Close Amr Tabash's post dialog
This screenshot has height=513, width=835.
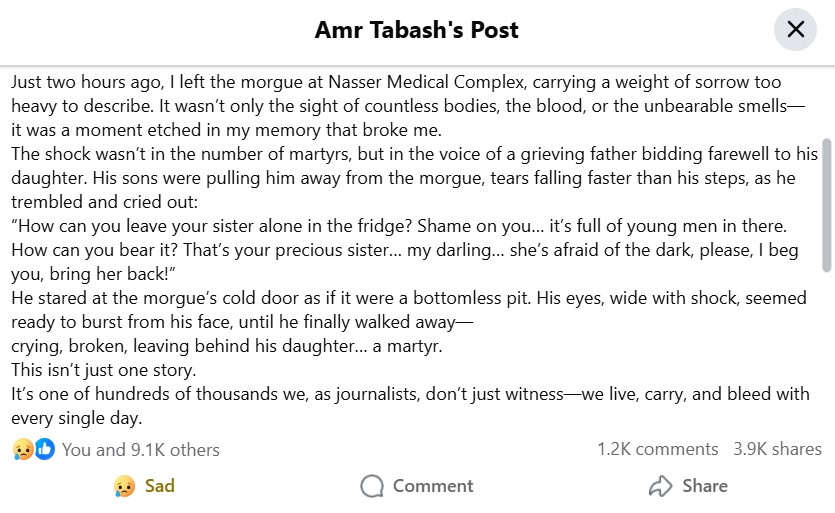[795, 29]
